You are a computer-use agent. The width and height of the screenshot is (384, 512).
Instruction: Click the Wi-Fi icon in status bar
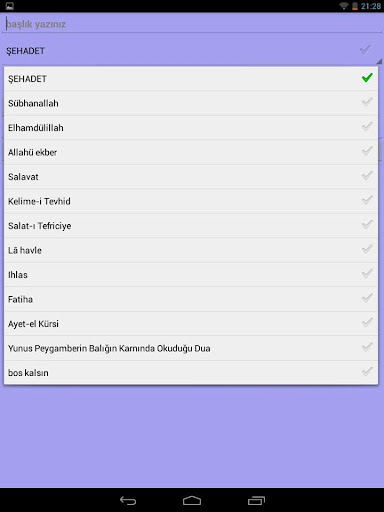[x=343, y=6]
